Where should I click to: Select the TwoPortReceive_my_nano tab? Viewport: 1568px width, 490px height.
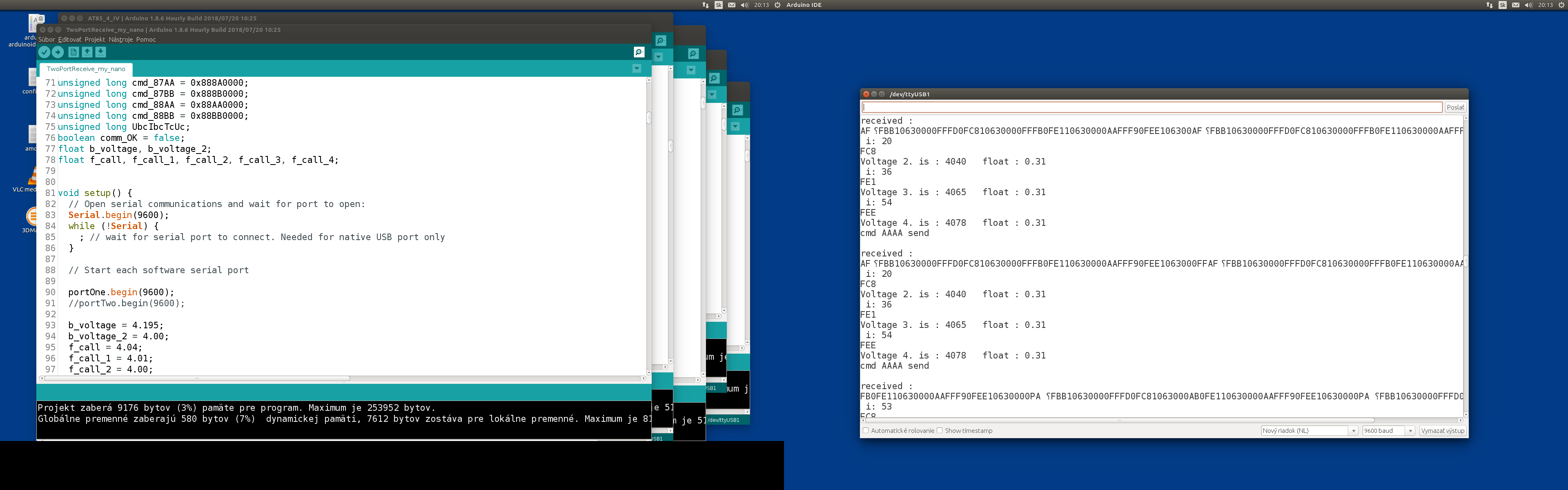tap(86, 69)
